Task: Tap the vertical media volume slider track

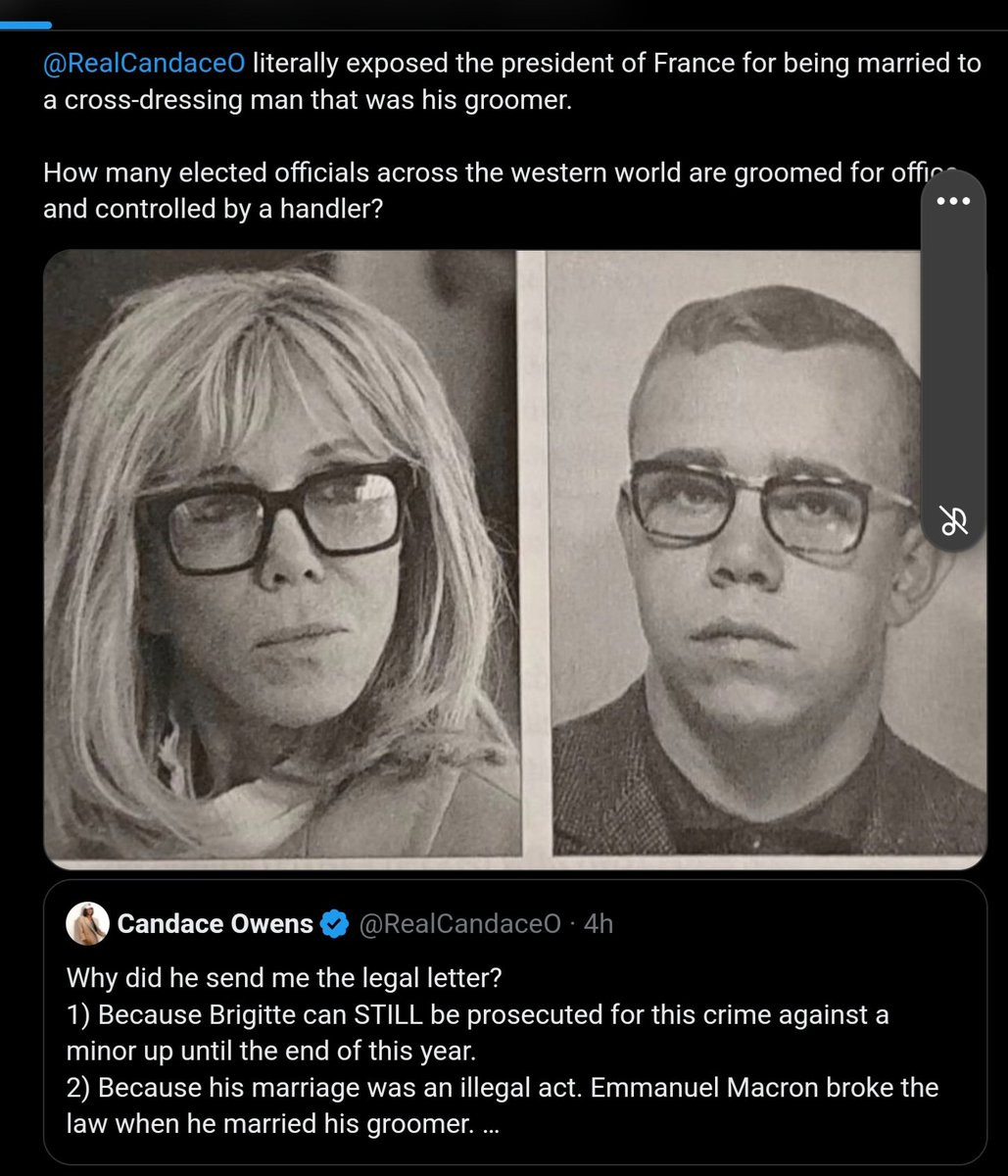Action: pos(953,363)
